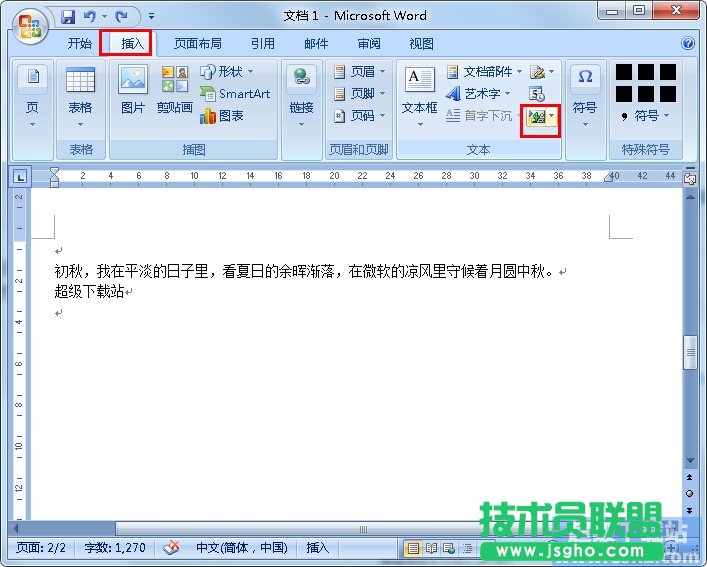Expand the signature line dropdown arrow
Image resolution: width=707 pixels, height=567 pixels.
(x=551, y=71)
